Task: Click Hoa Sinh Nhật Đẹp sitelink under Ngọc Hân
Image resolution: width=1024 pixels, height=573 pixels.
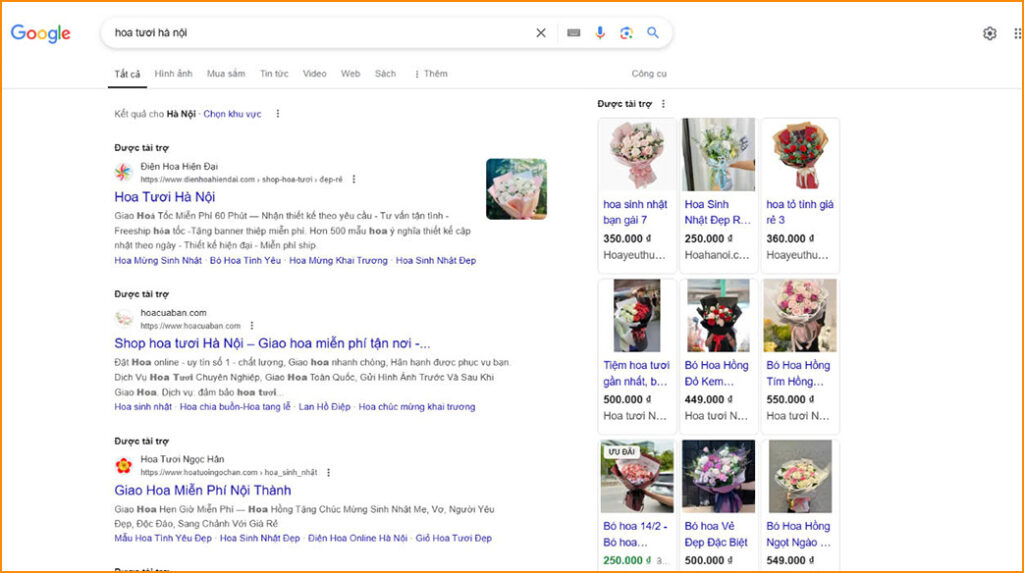Action: coord(260,538)
